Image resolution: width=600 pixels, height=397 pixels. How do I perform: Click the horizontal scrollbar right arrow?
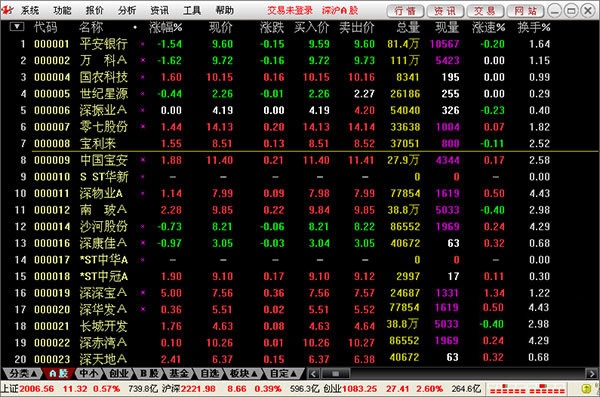591,374
